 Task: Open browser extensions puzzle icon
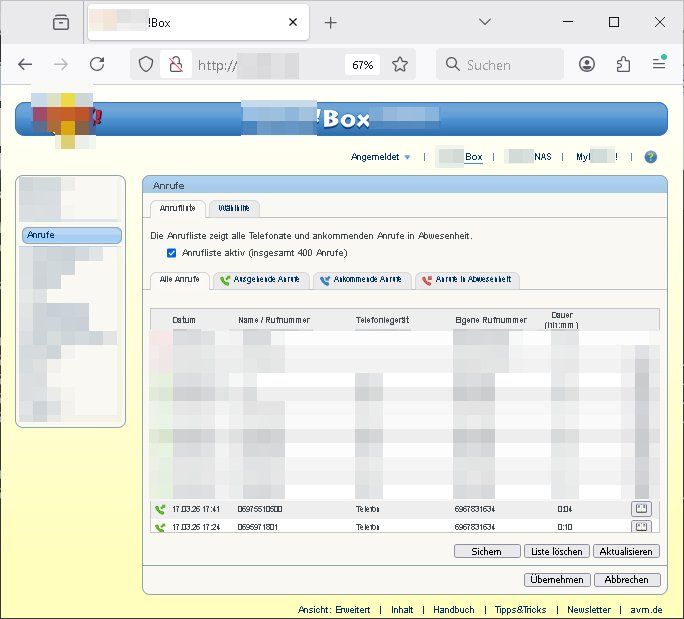[623, 64]
